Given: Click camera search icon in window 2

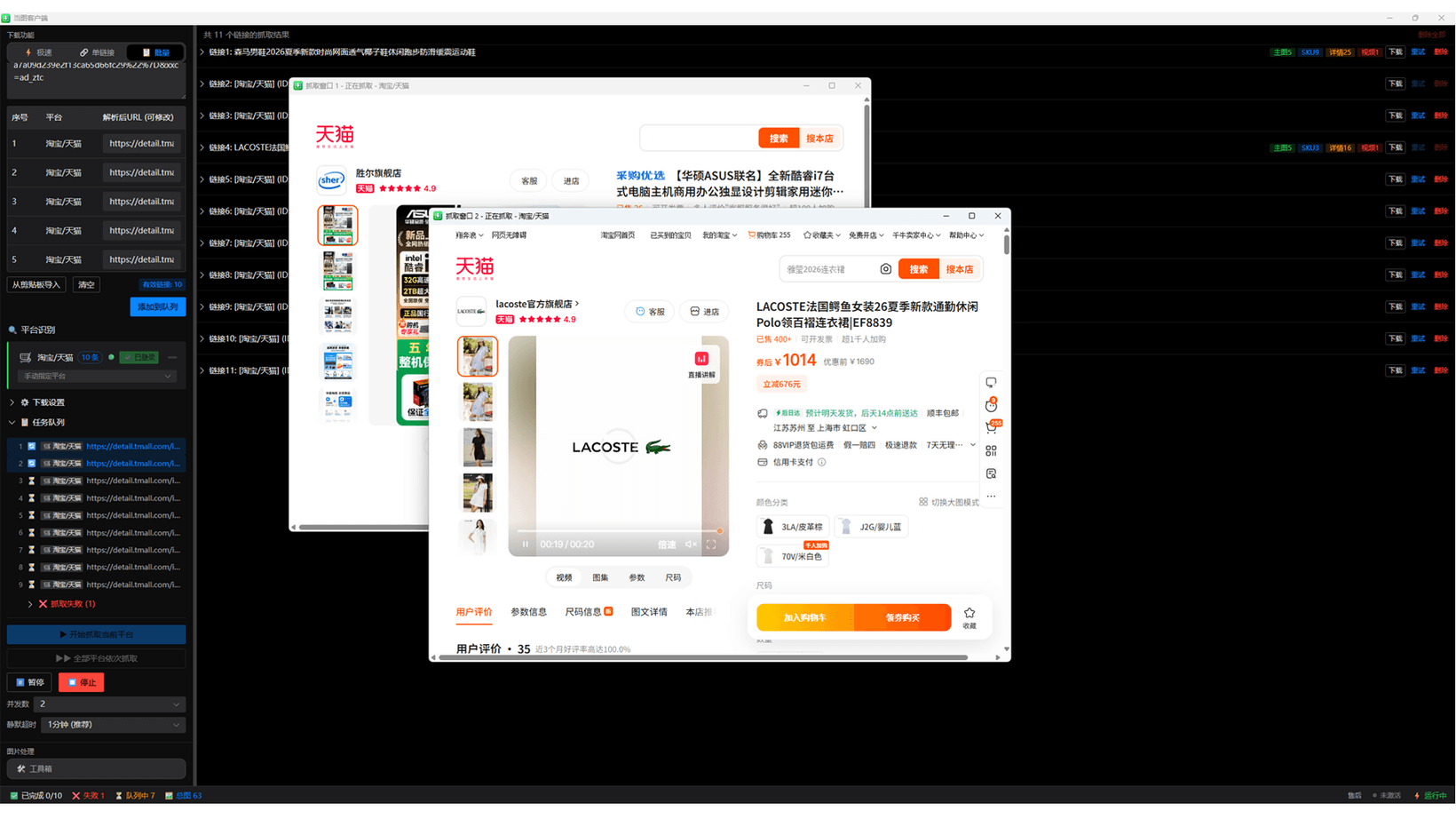Looking at the screenshot, I should (x=885, y=269).
